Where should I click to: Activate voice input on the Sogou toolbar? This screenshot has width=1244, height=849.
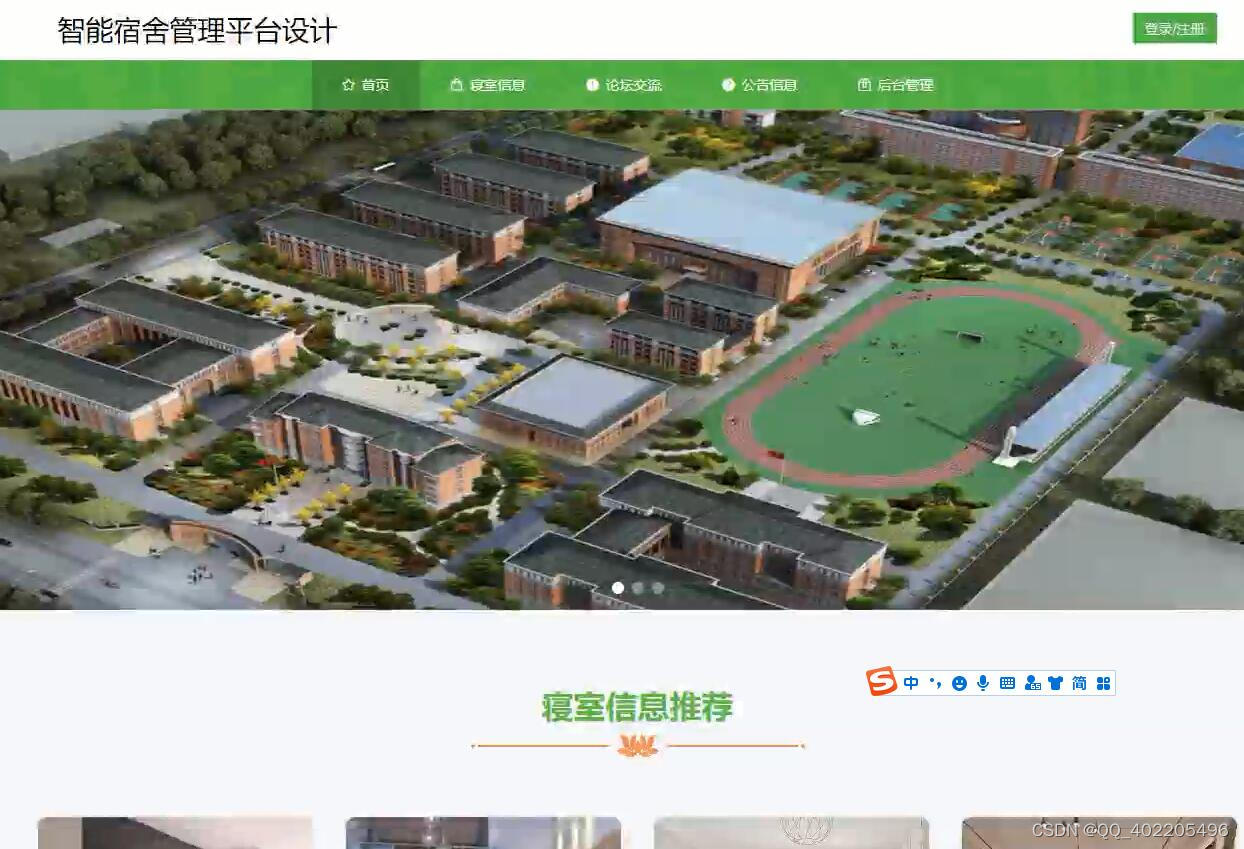983,683
